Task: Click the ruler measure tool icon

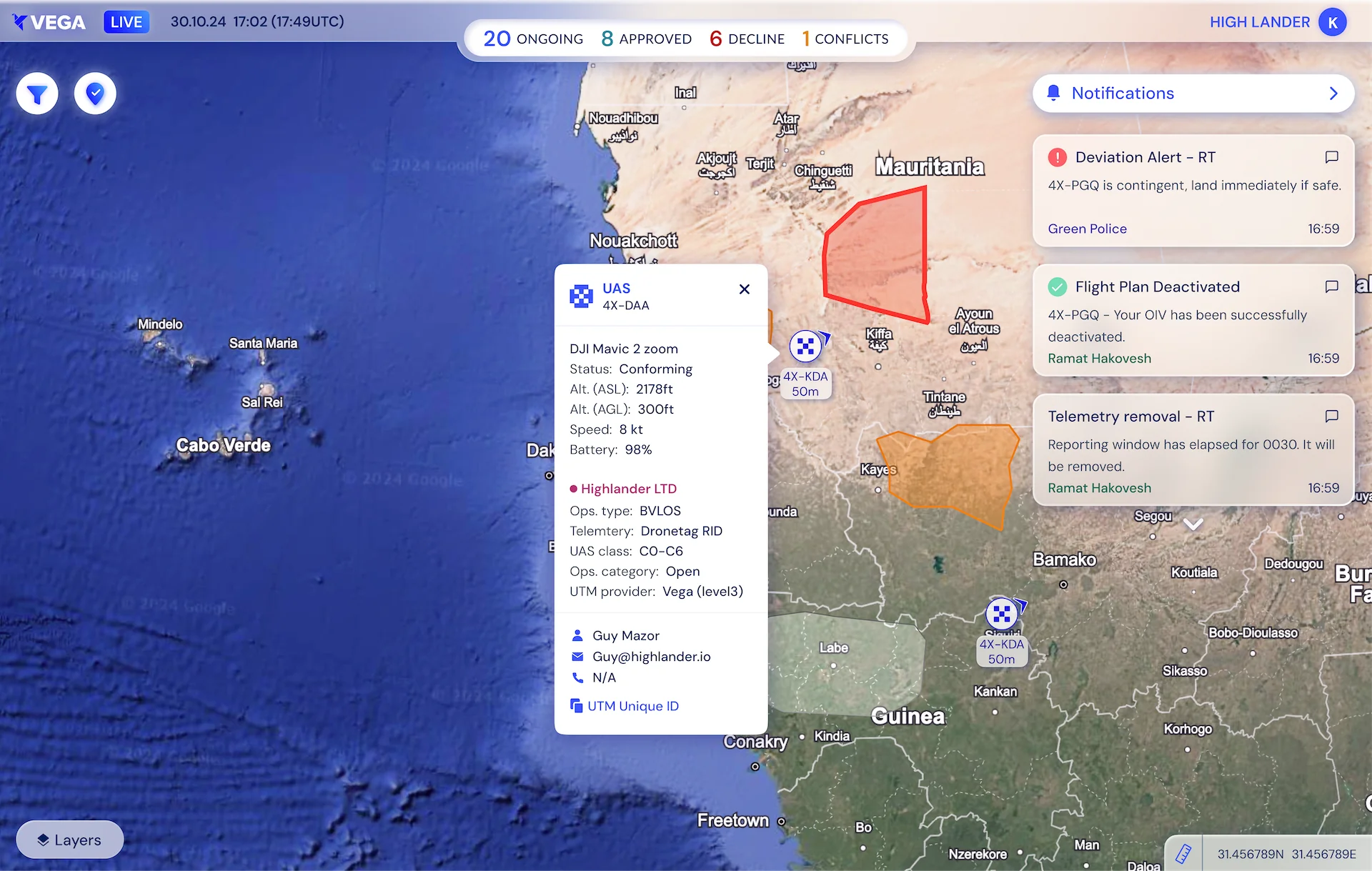Action: [x=1183, y=854]
